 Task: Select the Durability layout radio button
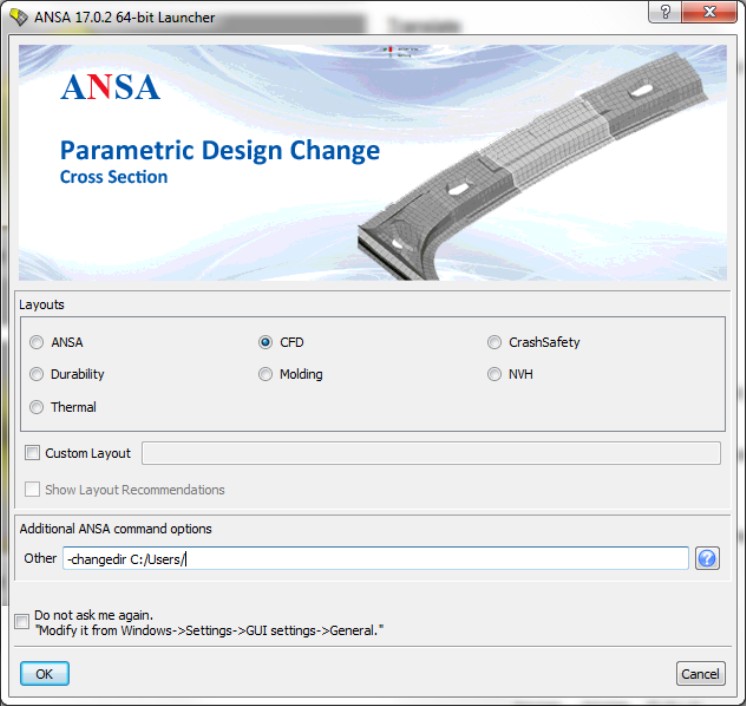pyautogui.click(x=37, y=374)
